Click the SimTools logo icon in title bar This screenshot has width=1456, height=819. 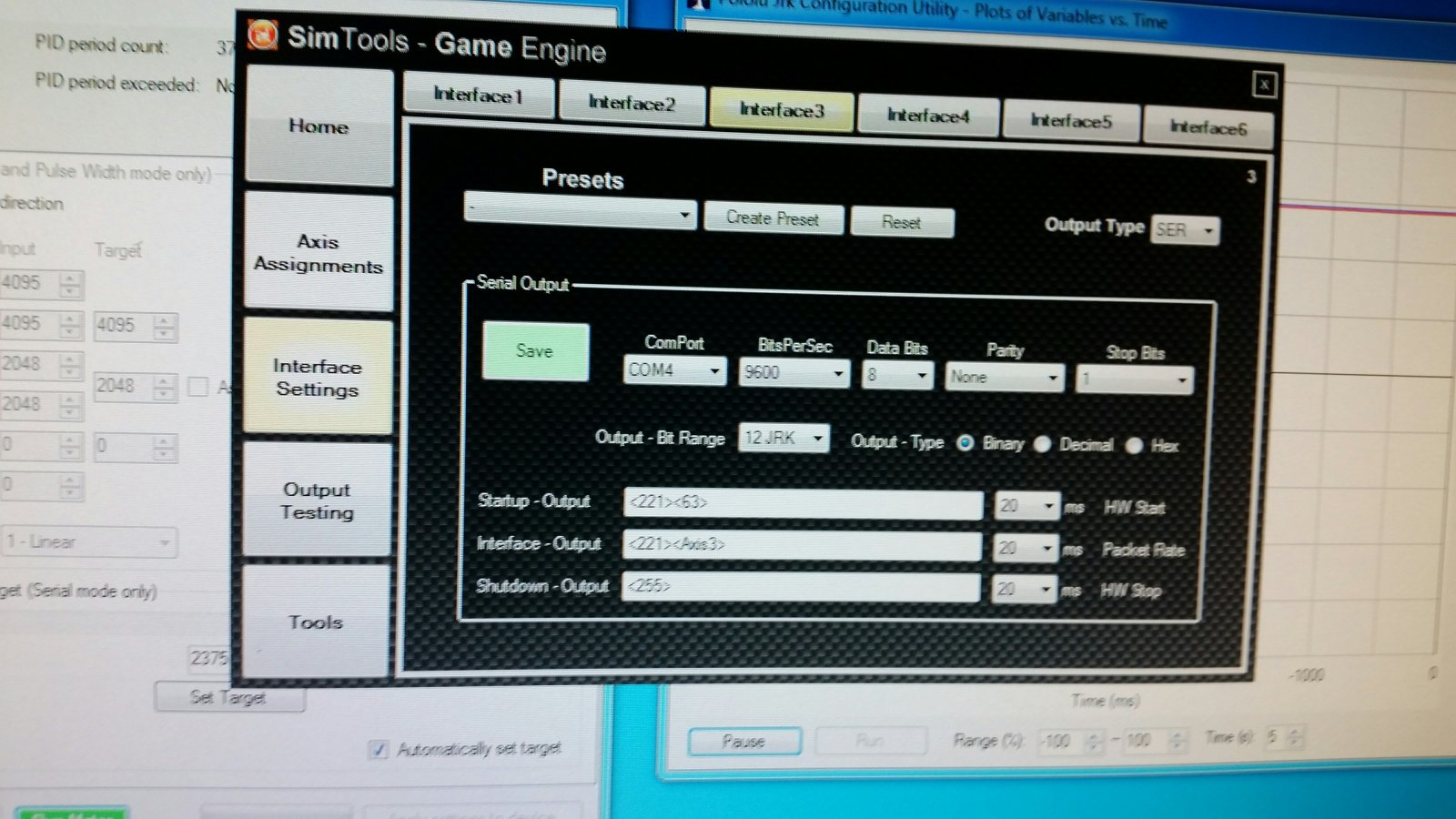pos(263,34)
